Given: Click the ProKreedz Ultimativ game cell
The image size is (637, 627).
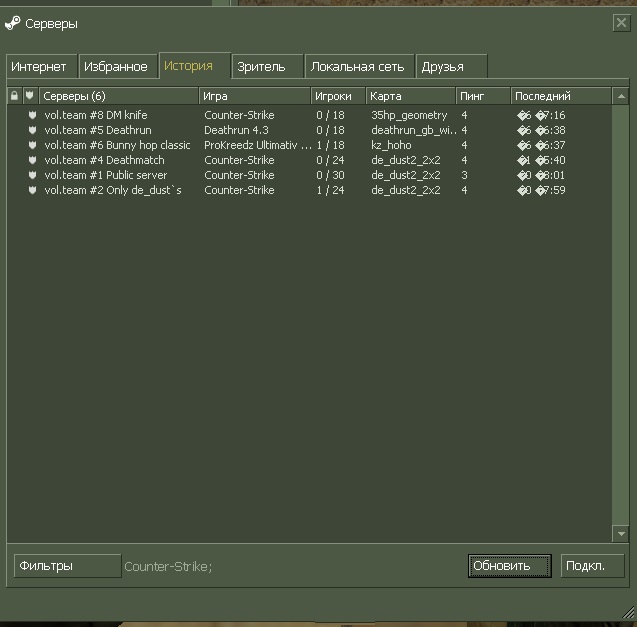Looking at the screenshot, I should pos(258,145).
